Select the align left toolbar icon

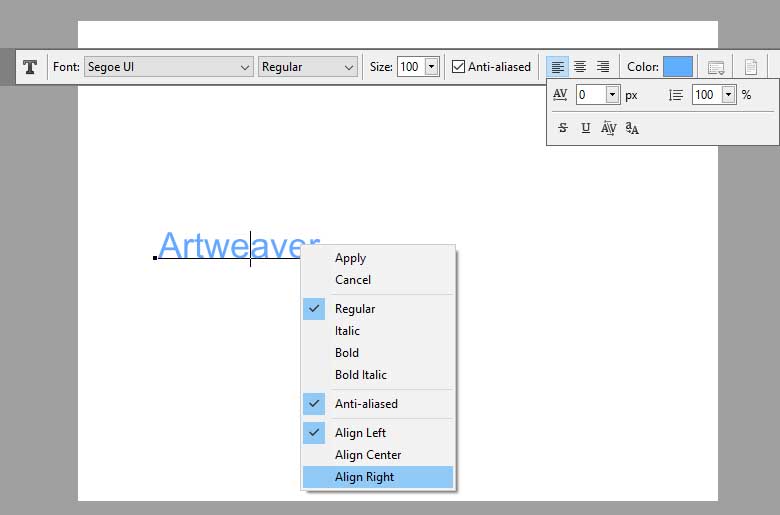click(x=558, y=67)
